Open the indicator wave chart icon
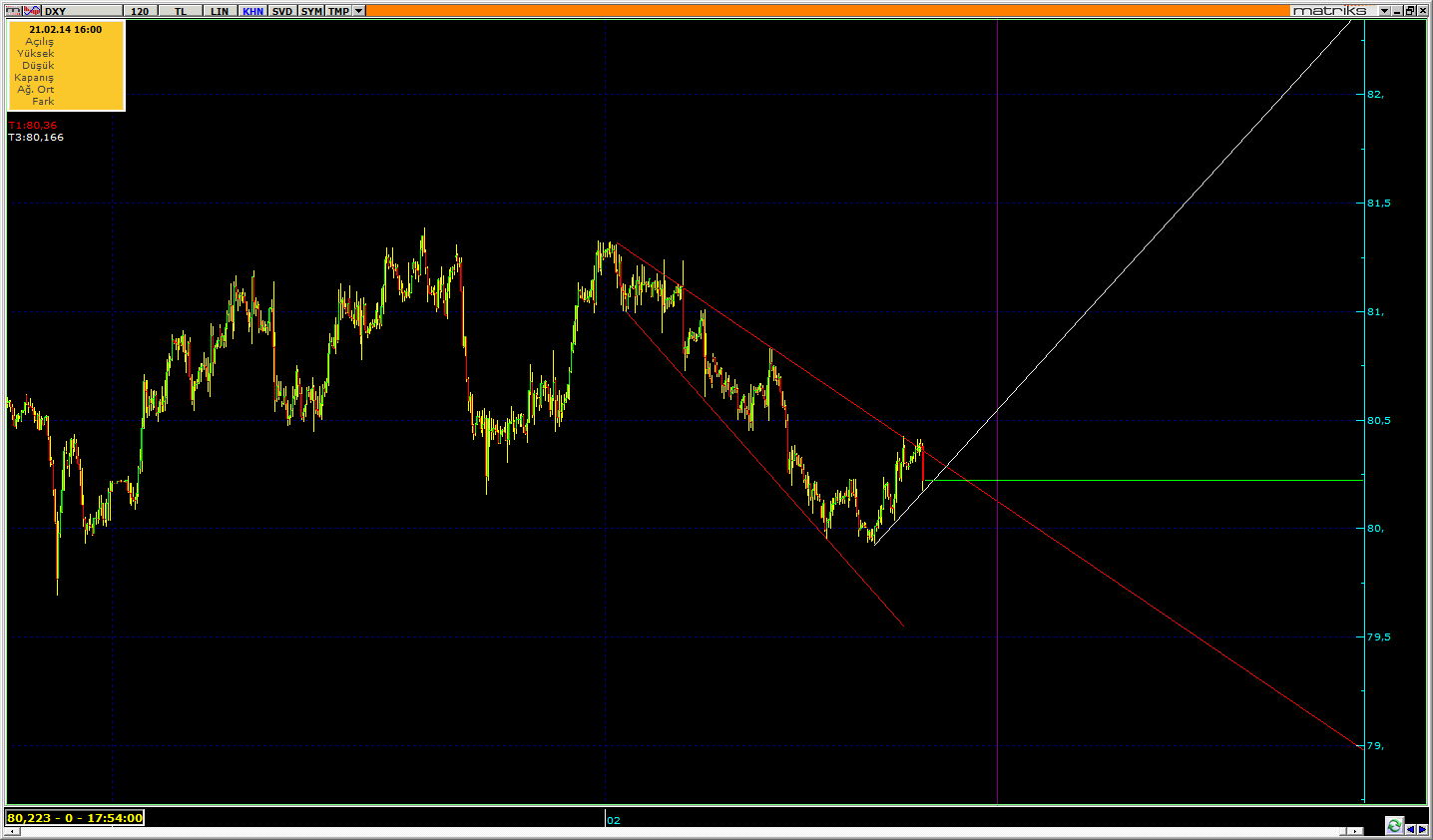 click(x=32, y=11)
